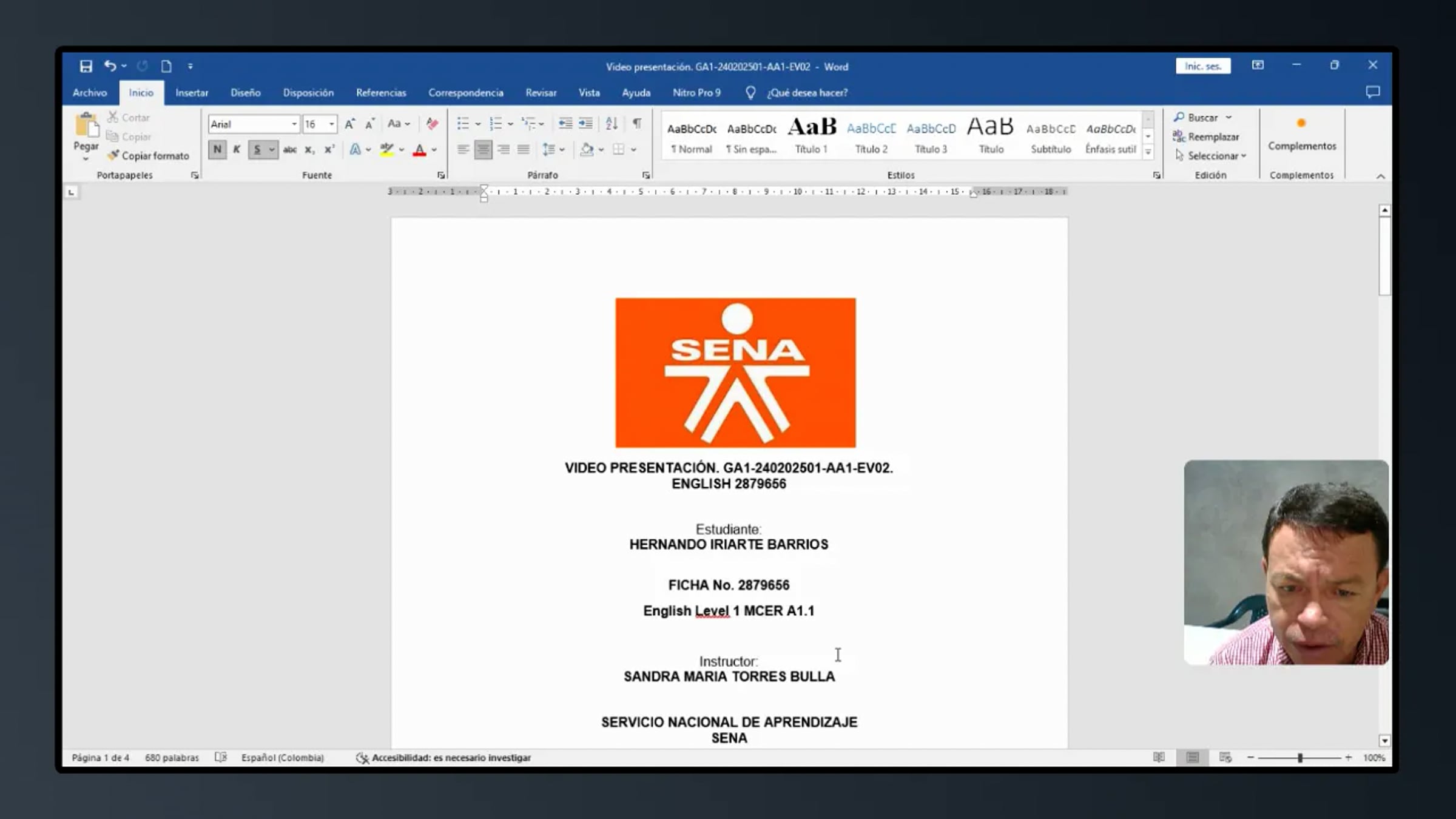This screenshot has width=1456, height=819.
Task: Click the ¿Qué desea hacer? search field
Action: pos(807,93)
